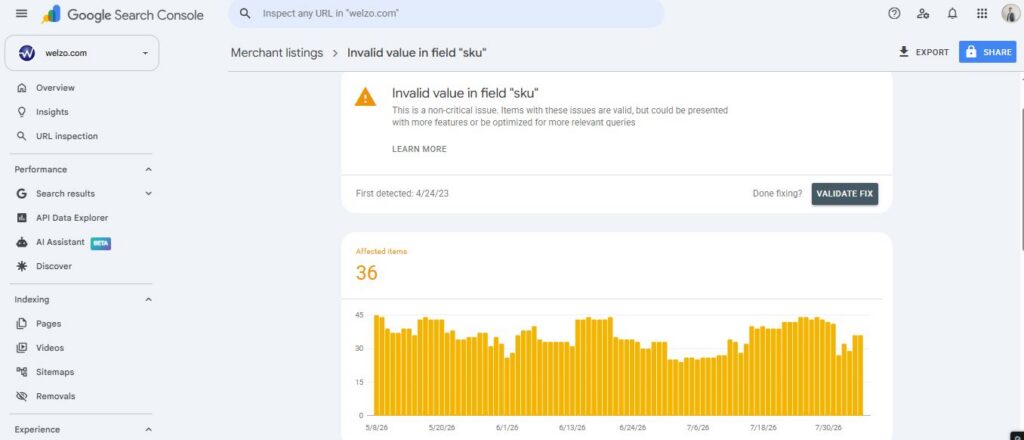Open the hamburger main menu icon

(22, 14)
